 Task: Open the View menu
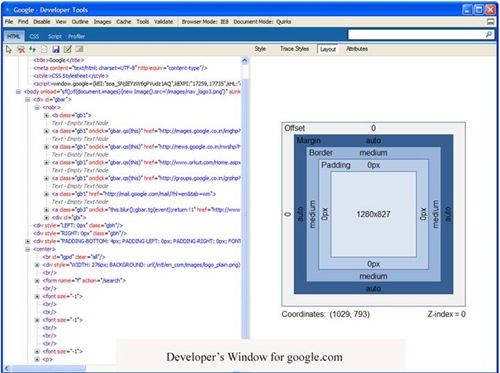(x=61, y=22)
